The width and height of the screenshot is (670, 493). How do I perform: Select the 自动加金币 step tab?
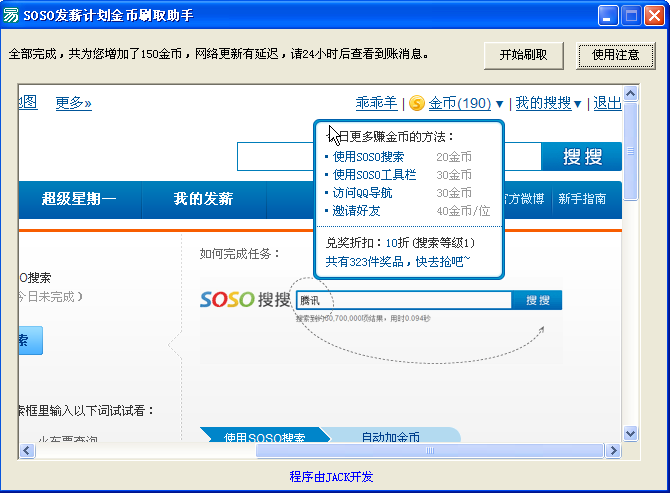(x=391, y=436)
